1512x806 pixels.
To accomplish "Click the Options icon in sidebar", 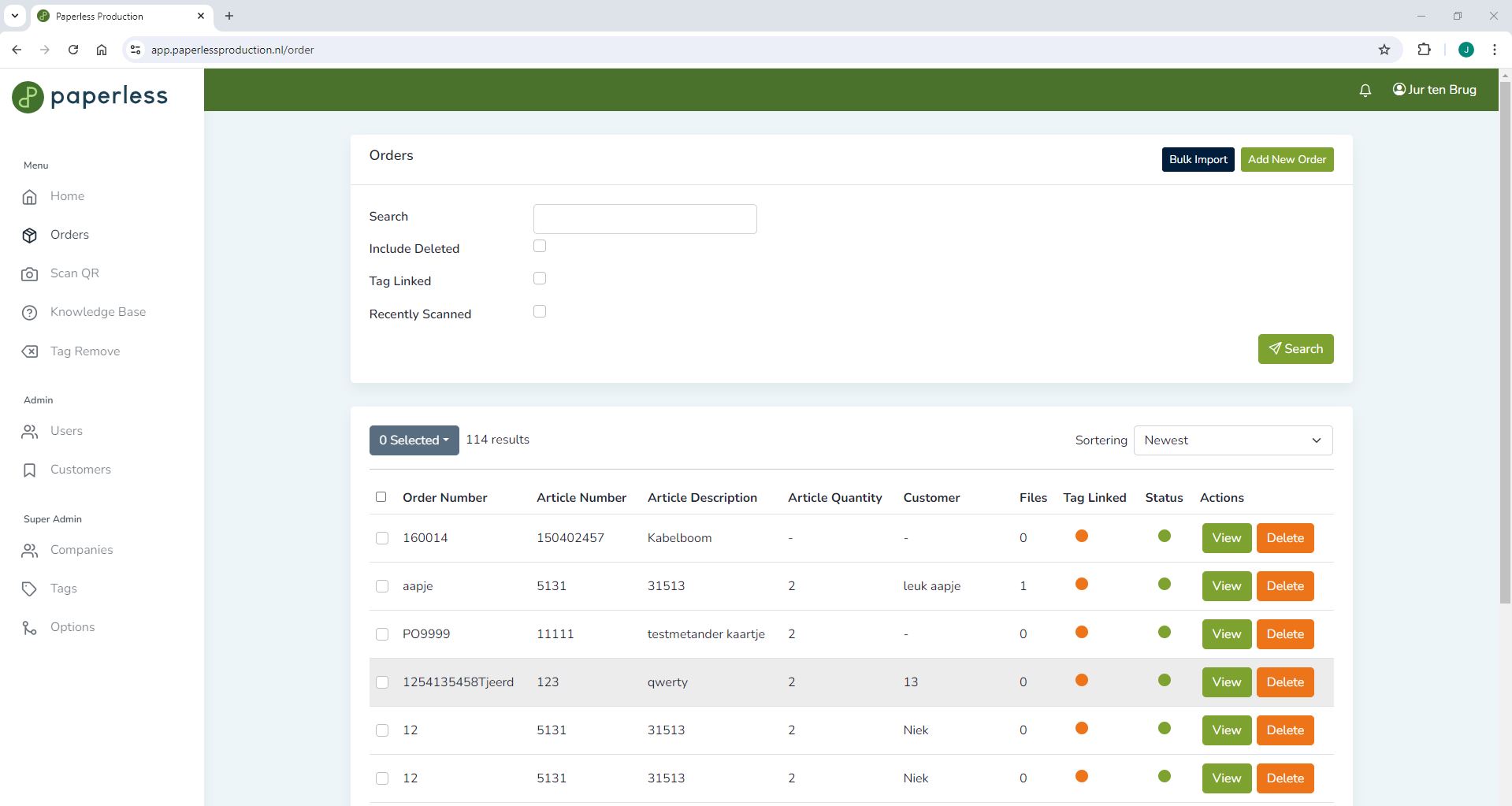I will tap(30, 628).
